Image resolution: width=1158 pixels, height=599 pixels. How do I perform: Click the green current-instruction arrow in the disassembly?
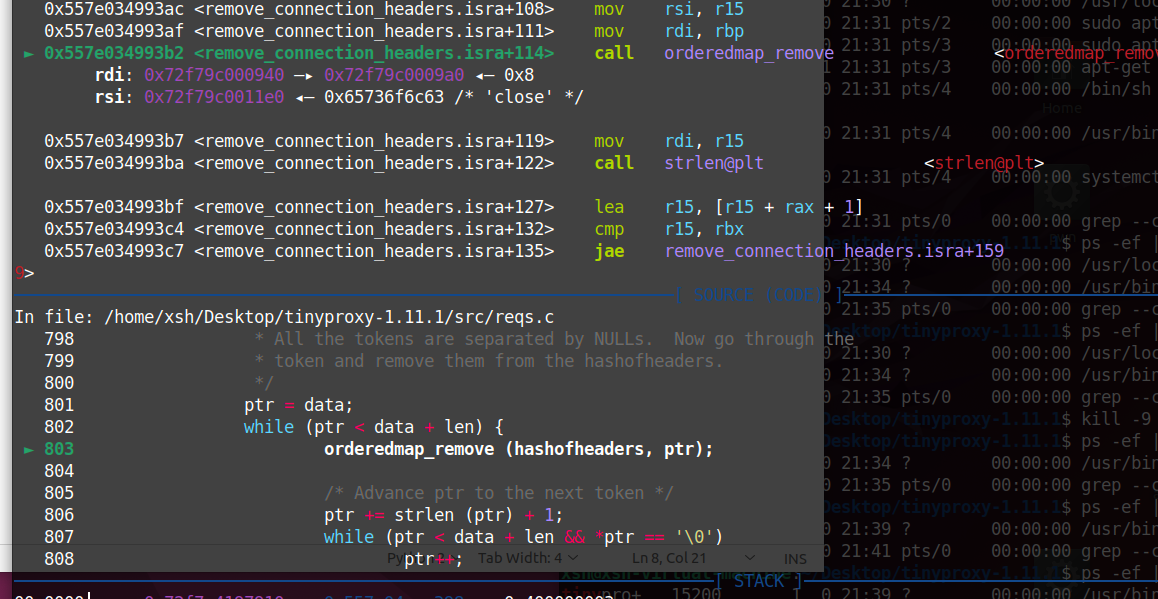[x=28, y=53]
